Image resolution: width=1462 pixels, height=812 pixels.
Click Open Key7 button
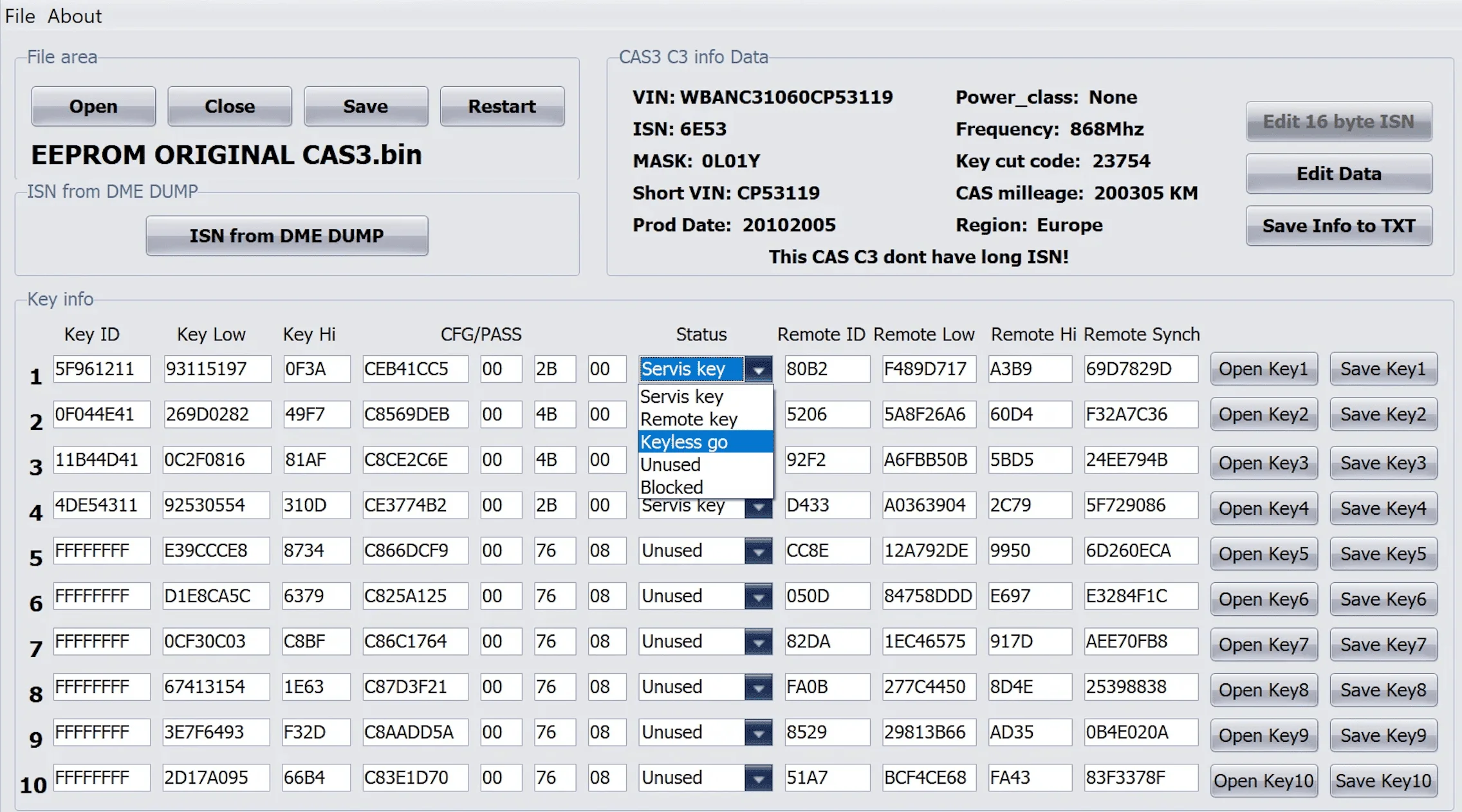pos(1264,644)
